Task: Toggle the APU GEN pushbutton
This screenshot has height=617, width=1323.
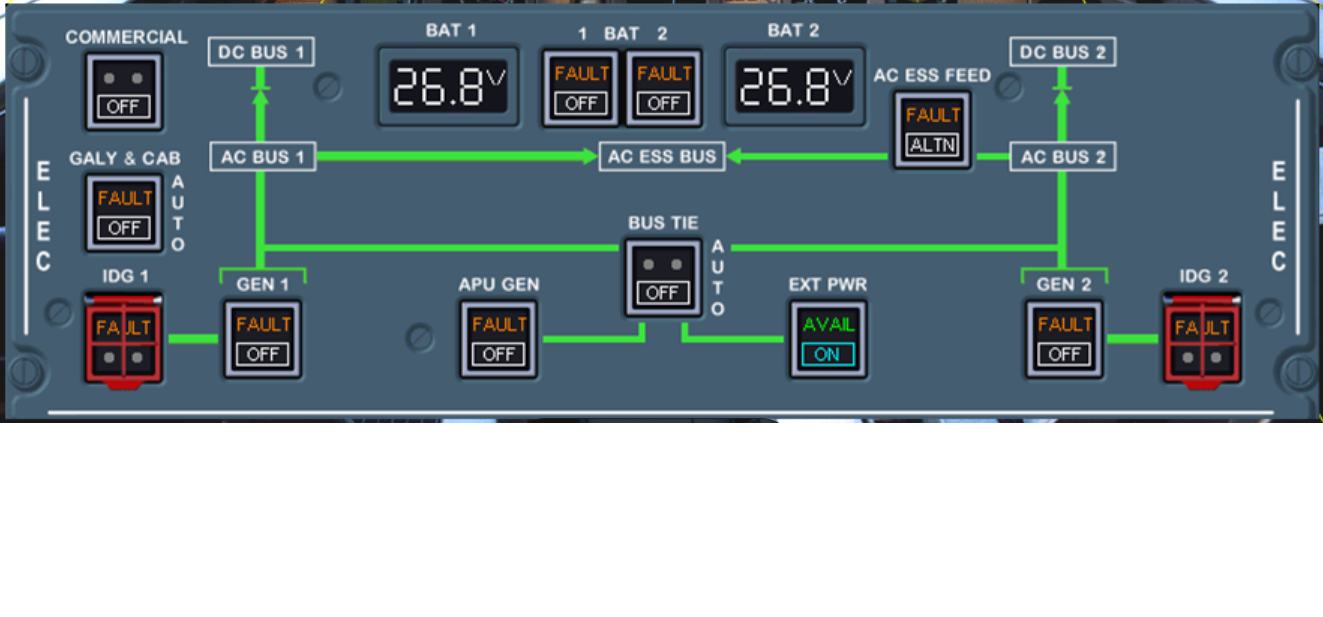Action: 499,340
